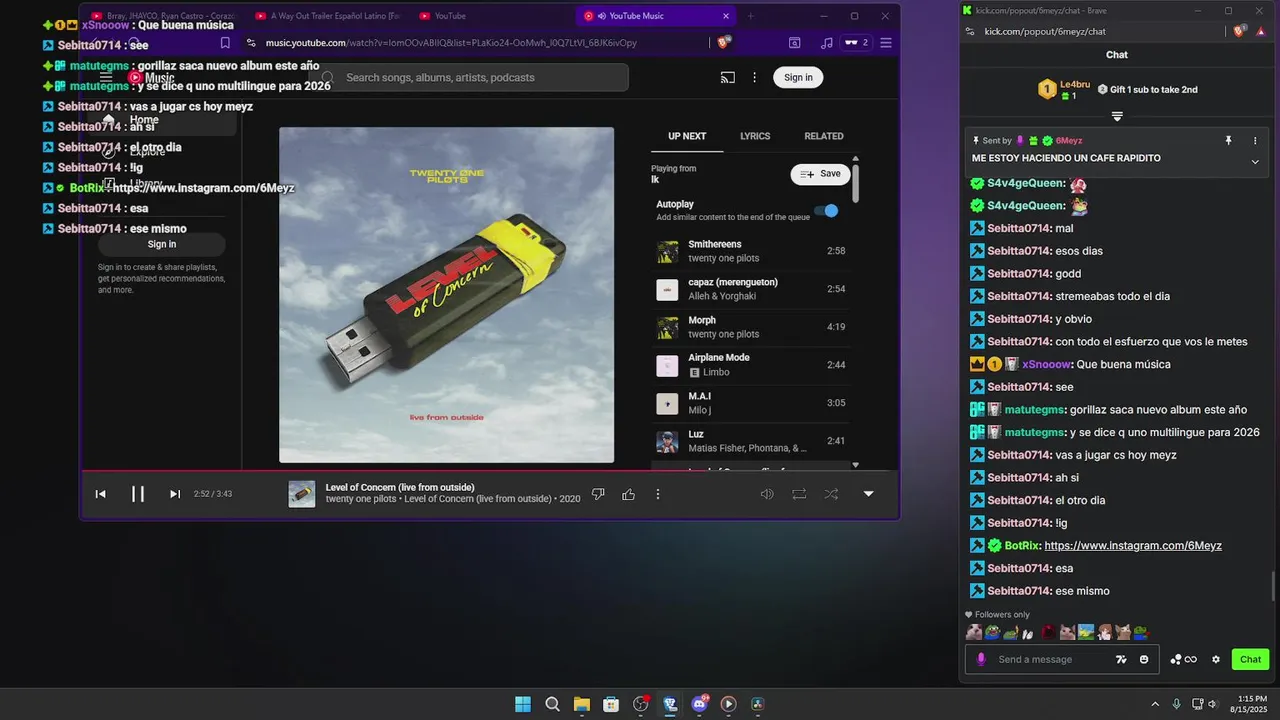Collapse the player page with down arrow
This screenshot has width=1280, height=720.
pyautogui.click(x=868, y=494)
